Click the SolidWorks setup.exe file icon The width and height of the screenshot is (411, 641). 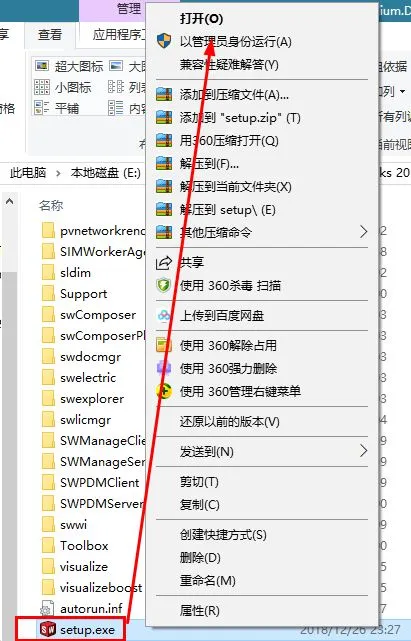[48, 629]
